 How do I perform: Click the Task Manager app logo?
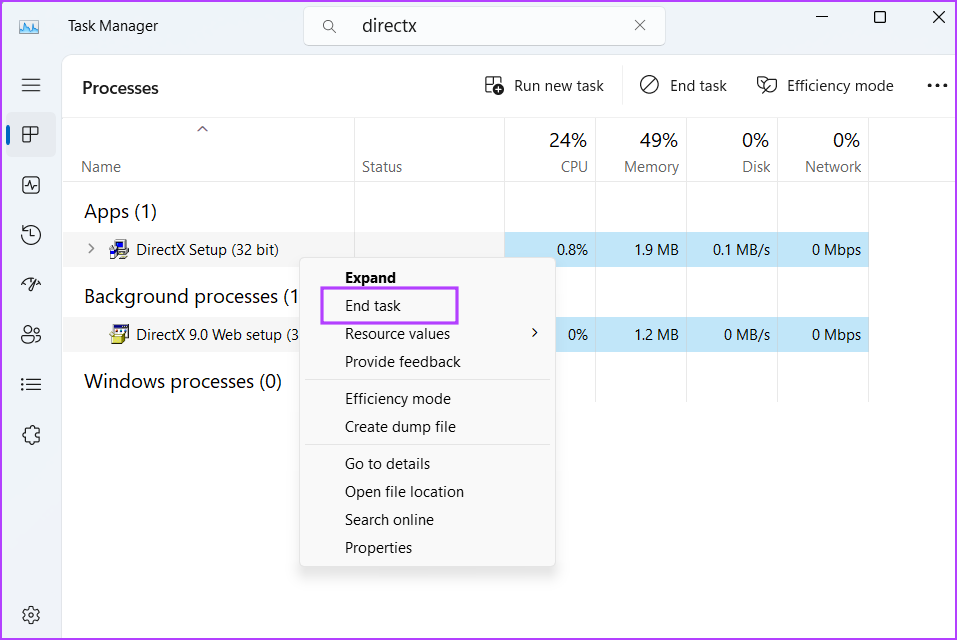tap(29, 26)
